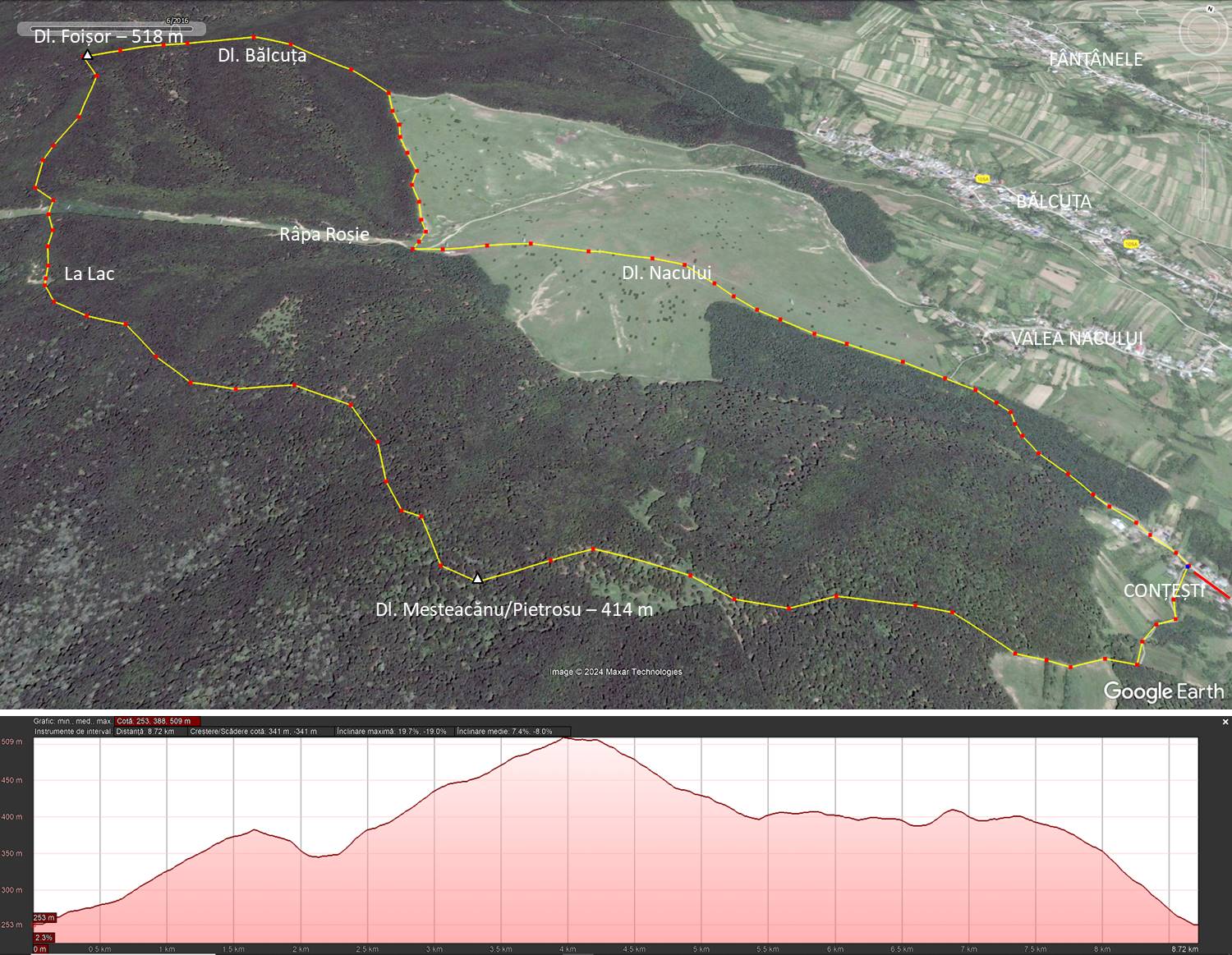
Task: Click the FÂNTÂNELE village label
Action: (x=1096, y=59)
